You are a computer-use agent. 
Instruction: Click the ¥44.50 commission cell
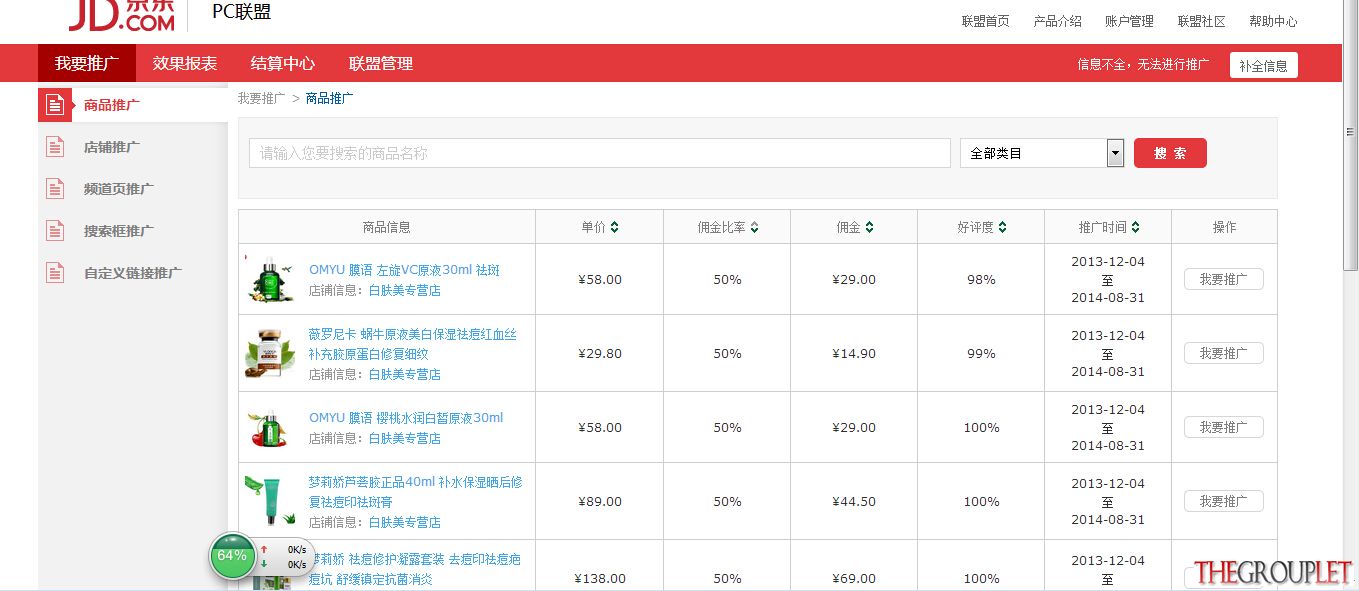(x=854, y=501)
